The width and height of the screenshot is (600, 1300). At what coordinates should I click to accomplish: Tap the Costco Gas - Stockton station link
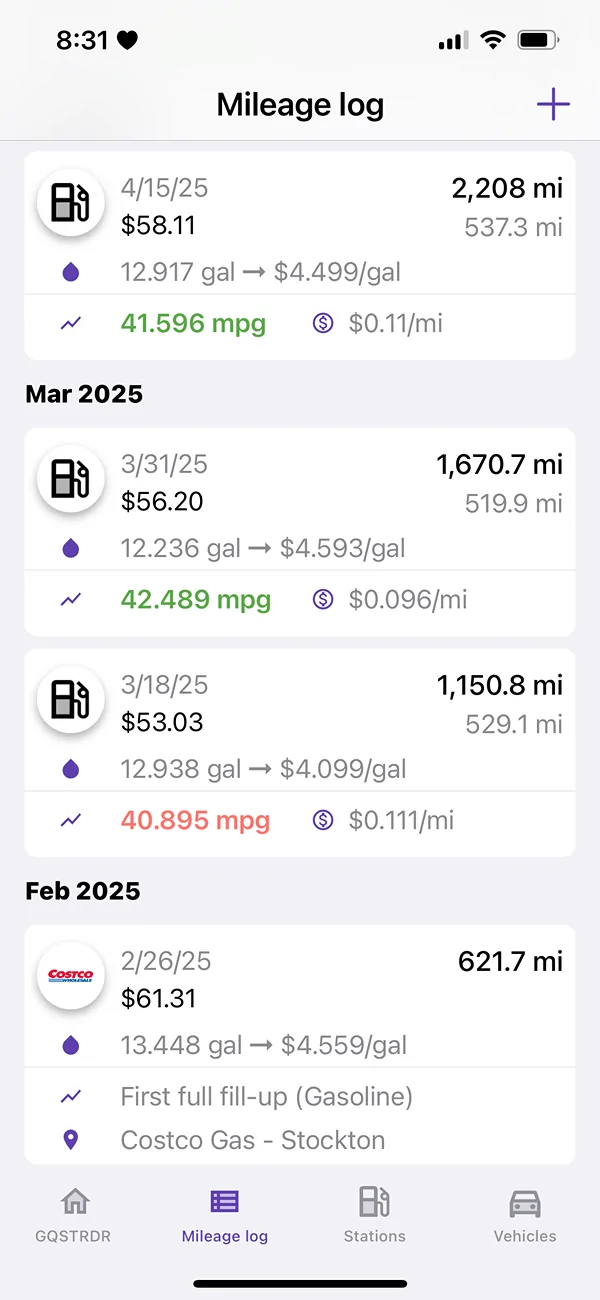coord(253,1140)
